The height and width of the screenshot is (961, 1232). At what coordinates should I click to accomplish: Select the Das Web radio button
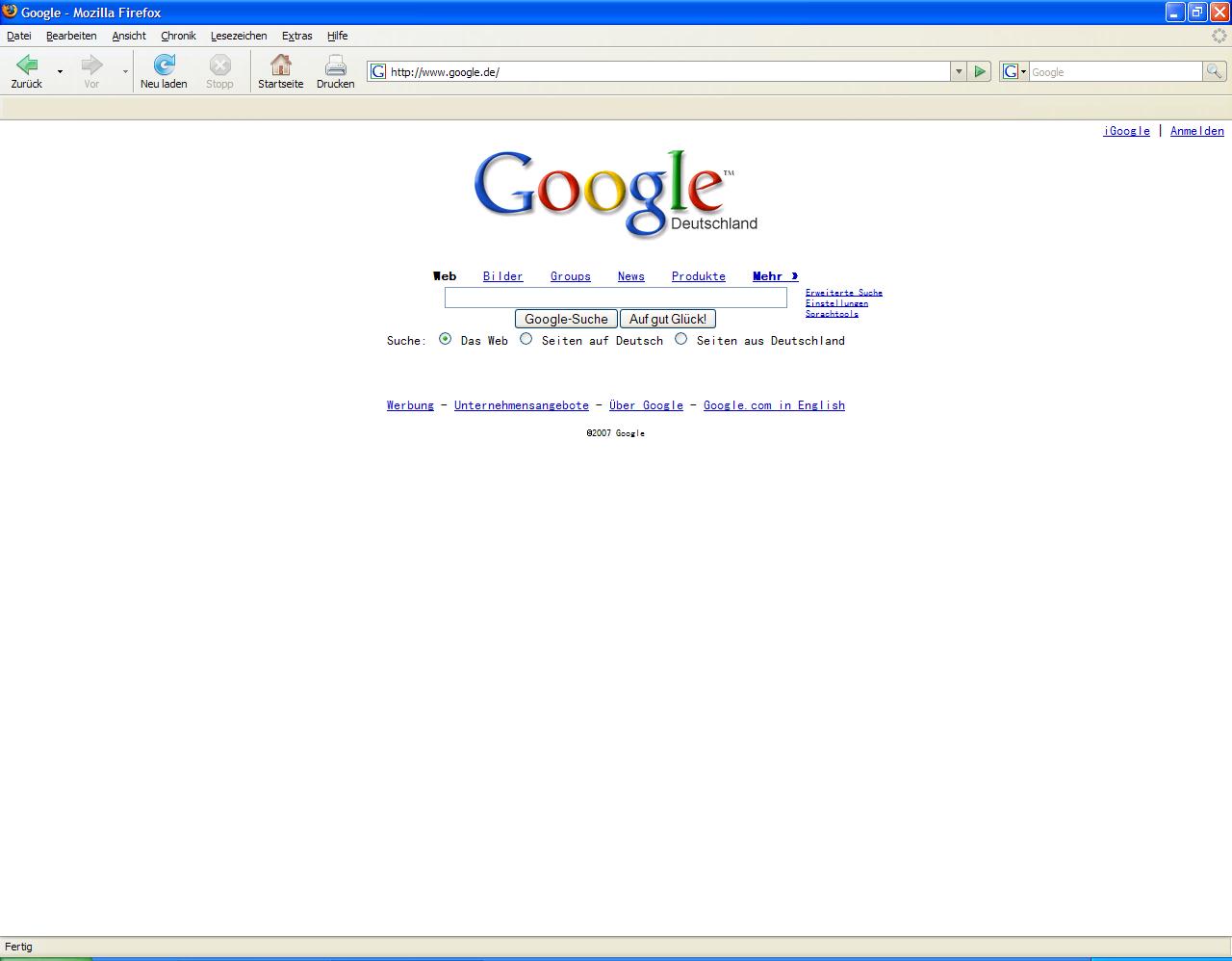pos(445,339)
